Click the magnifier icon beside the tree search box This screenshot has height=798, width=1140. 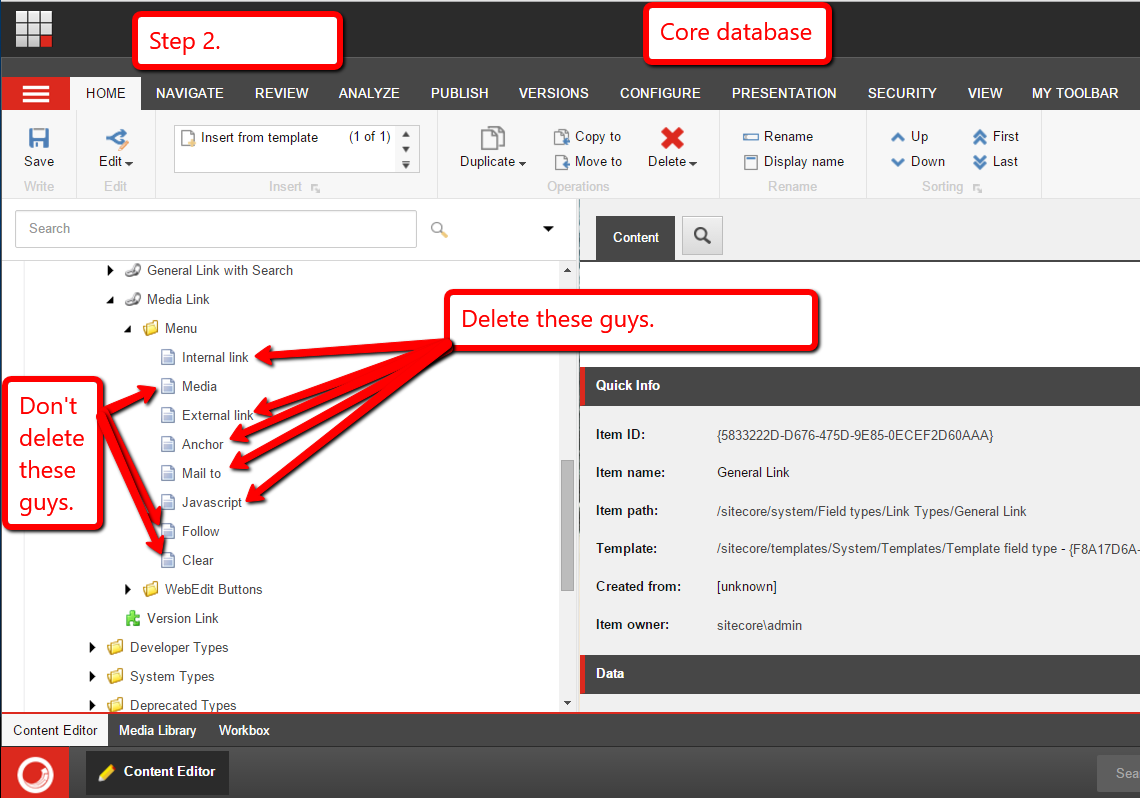[438, 229]
